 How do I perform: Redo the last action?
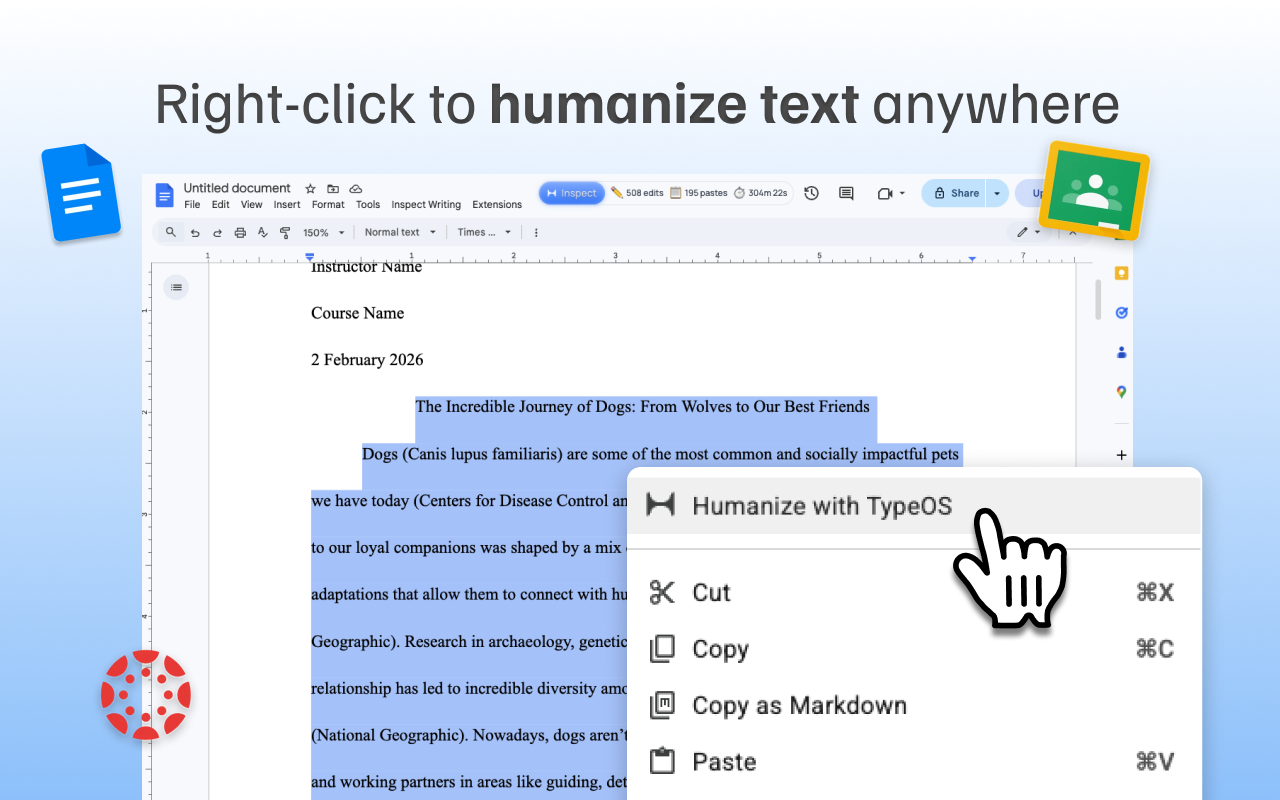pos(217,232)
